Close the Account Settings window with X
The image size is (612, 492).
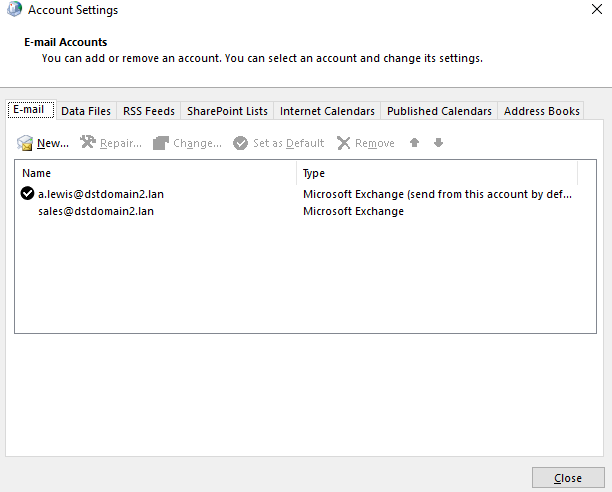pos(597,9)
